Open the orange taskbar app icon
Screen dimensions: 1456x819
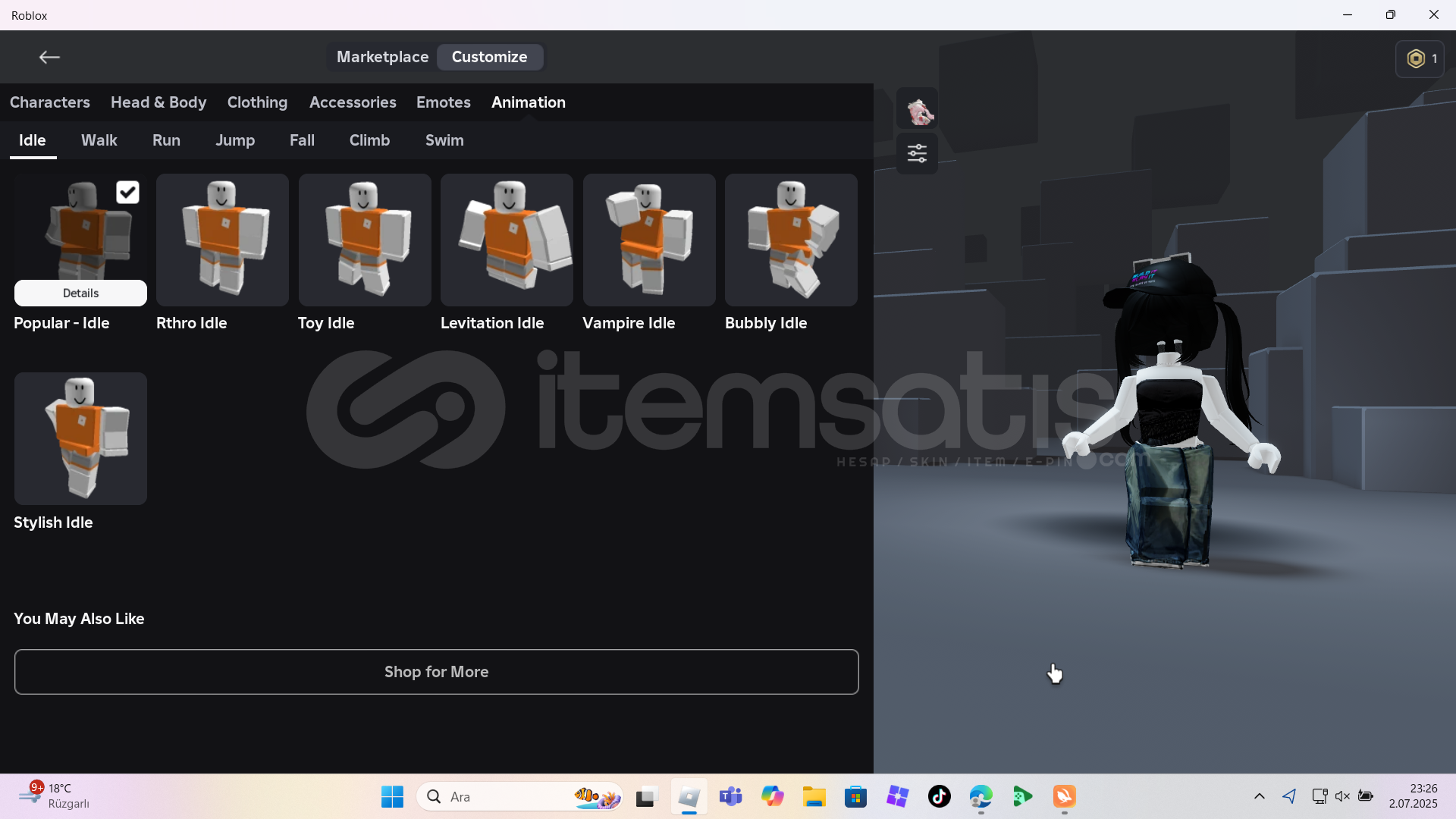click(x=1065, y=796)
